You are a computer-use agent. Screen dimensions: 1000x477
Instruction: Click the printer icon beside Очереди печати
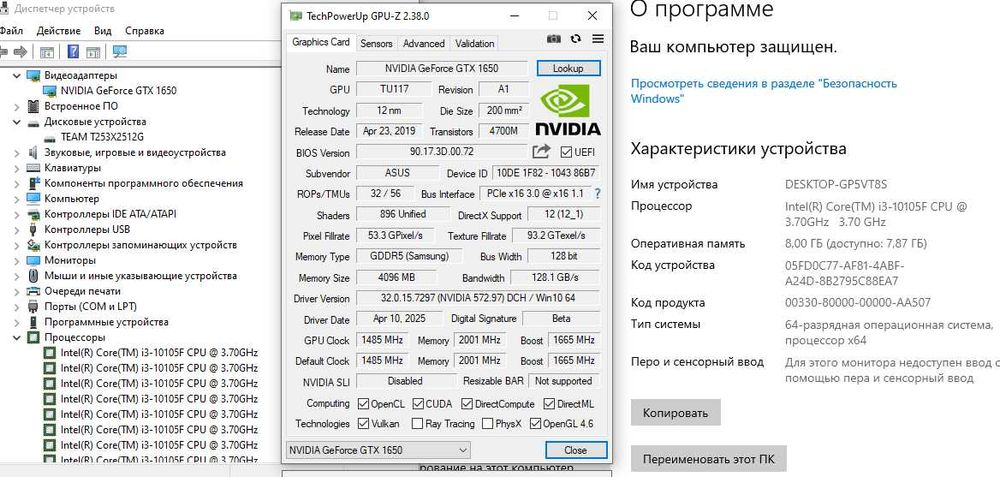[x=33, y=291]
